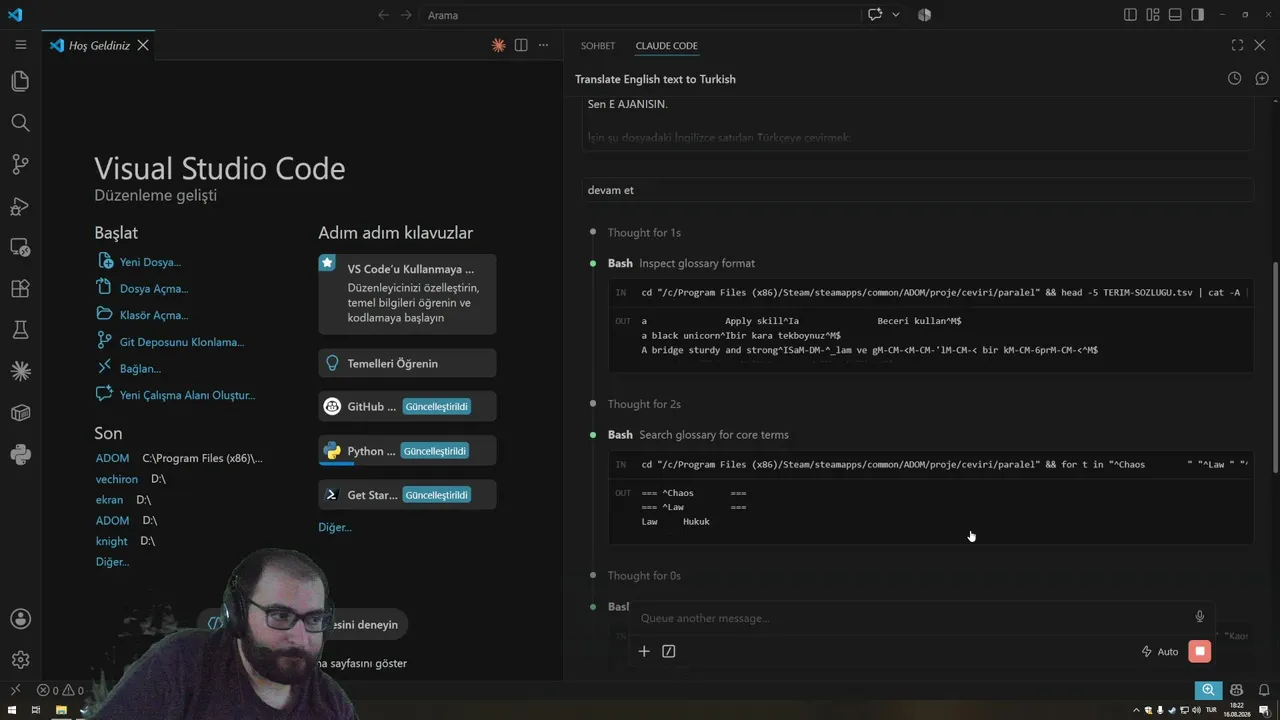The width and height of the screenshot is (1280, 720).
Task: Select the Hoş Geldiniz editor tab
Action: 99,45
